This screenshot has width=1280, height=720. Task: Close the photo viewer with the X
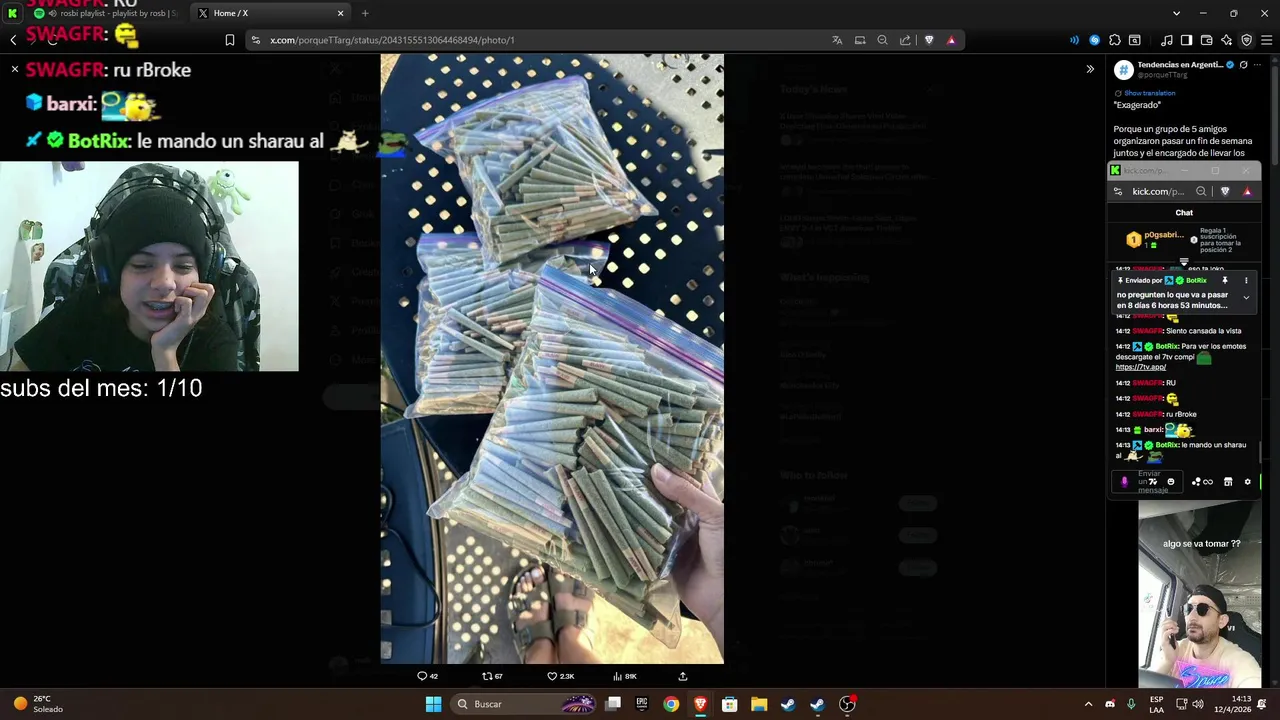15,69
